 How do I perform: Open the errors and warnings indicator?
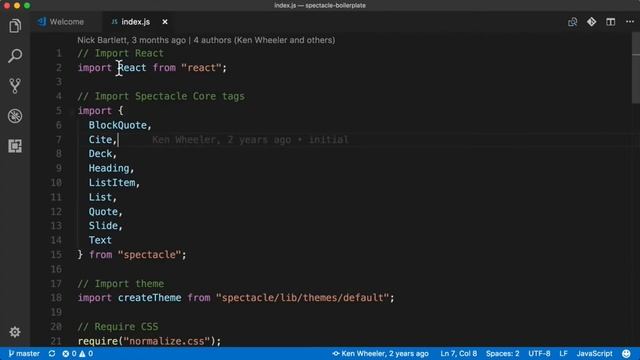click(78, 353)
